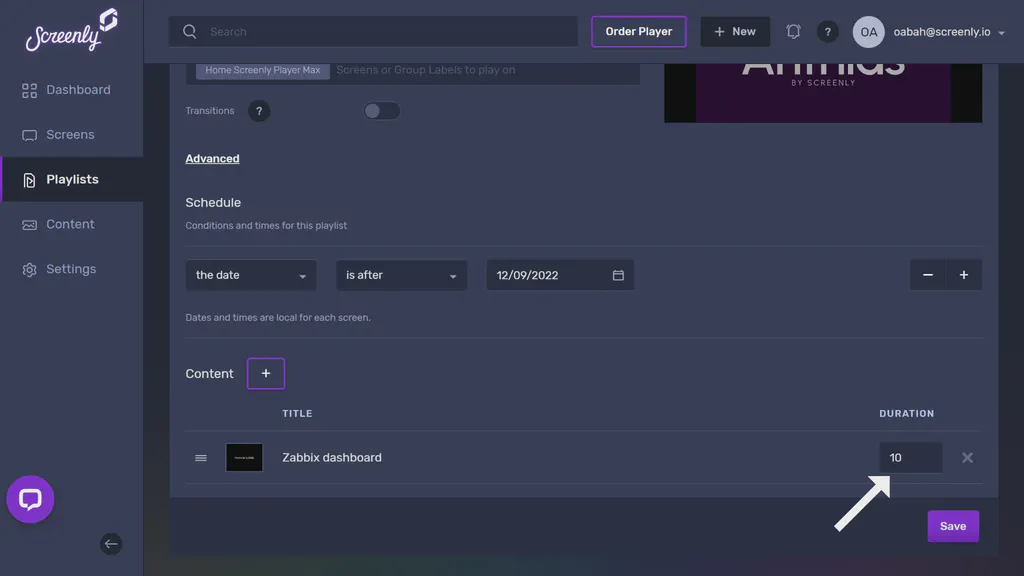Remove Zabbix dashboard with the X icon
Viewport: 1024px width, 576px height.
967,457
